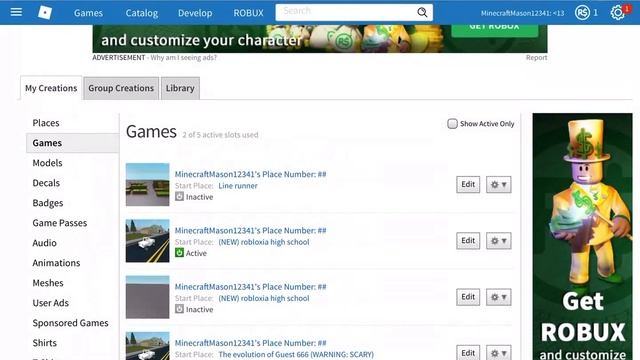Open start place link of the Active game
This screenshot has width=640, height=360.
(264, 242)
